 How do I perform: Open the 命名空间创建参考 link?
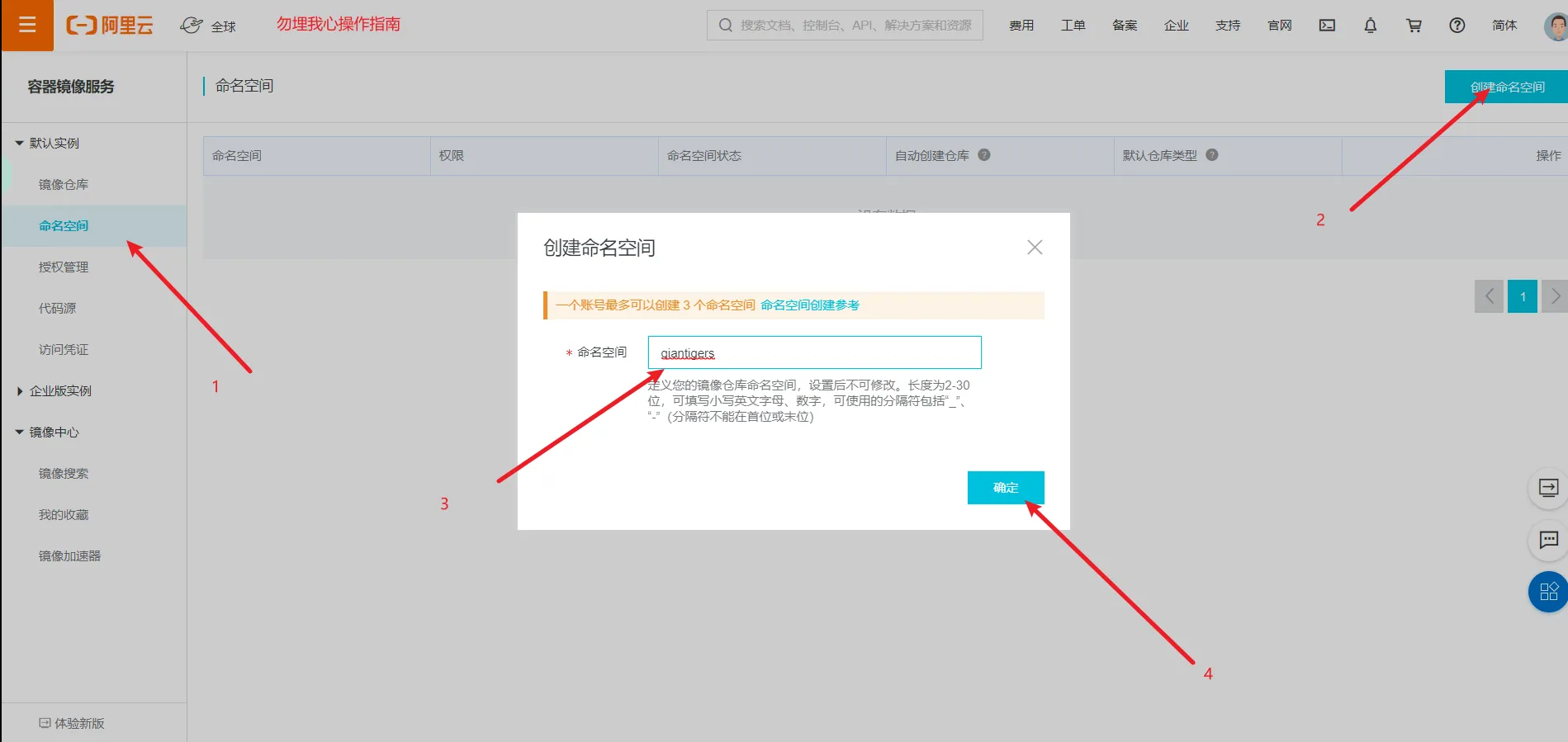coord(810,305)
